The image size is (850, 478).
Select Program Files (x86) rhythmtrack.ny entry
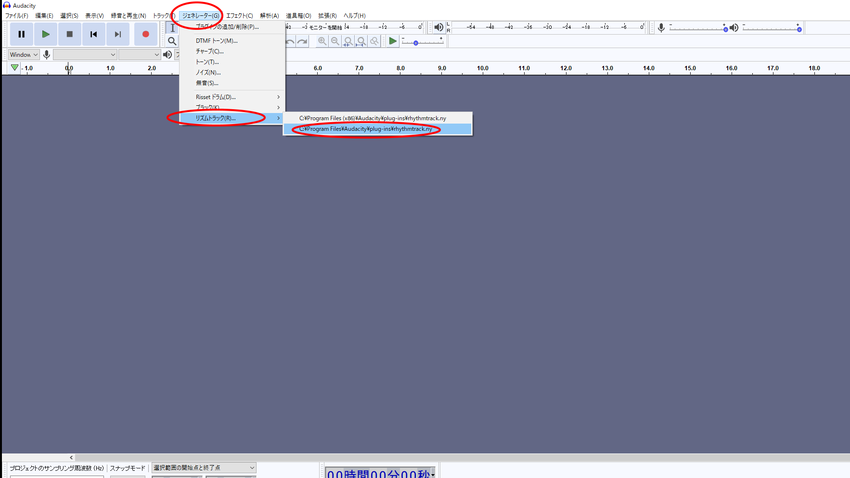pos(377,118)
